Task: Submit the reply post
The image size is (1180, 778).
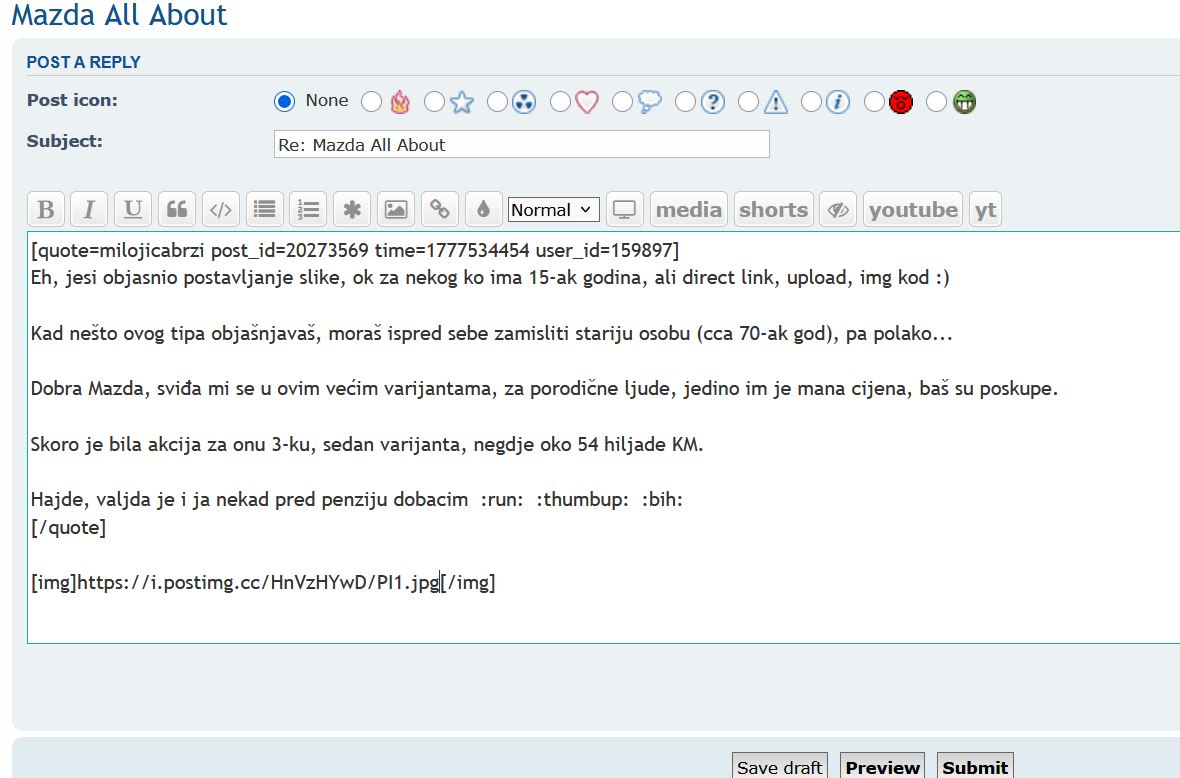Action: pyautogui.click(x=975, y=766)
